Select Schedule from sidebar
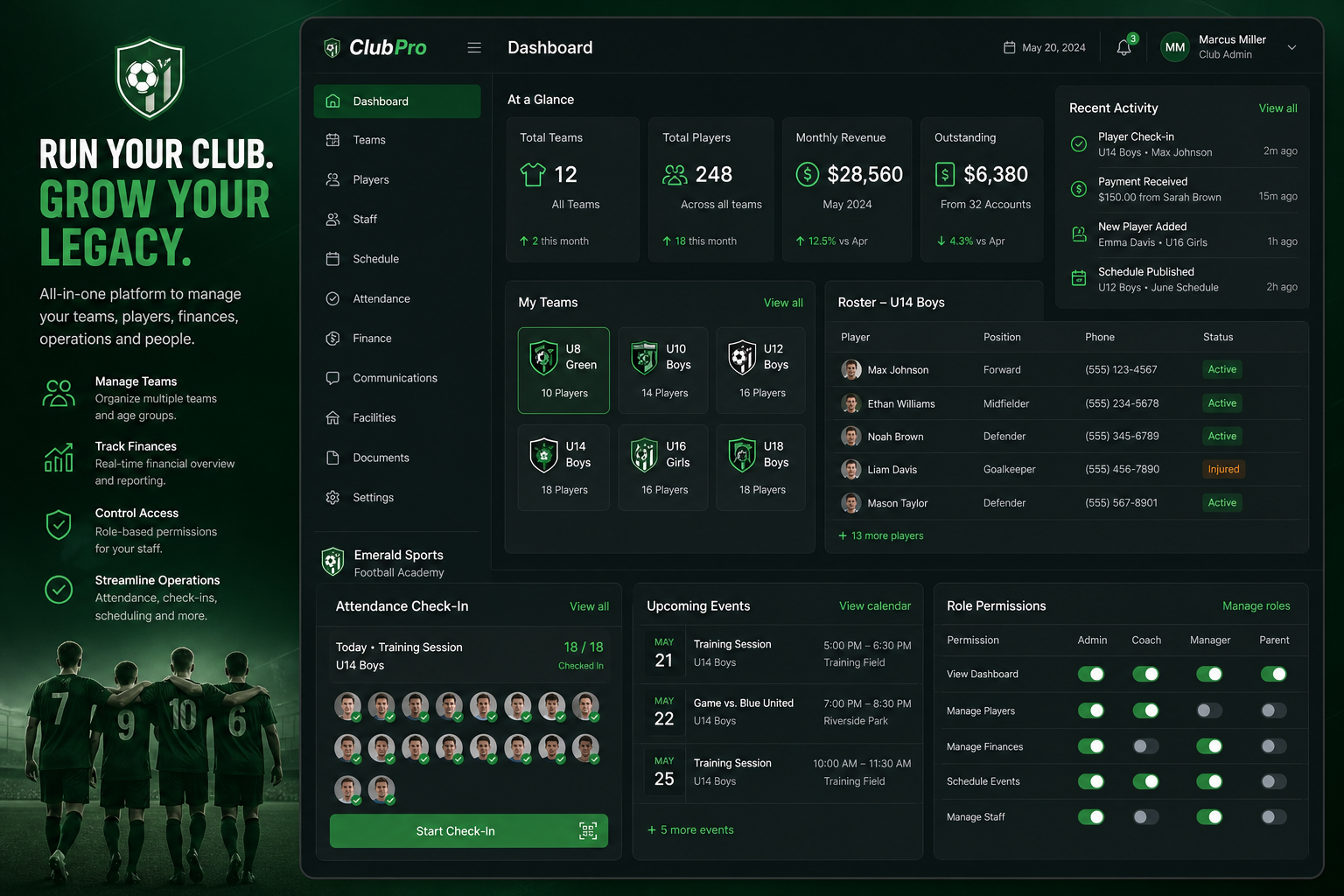 [x=397, y=259]
